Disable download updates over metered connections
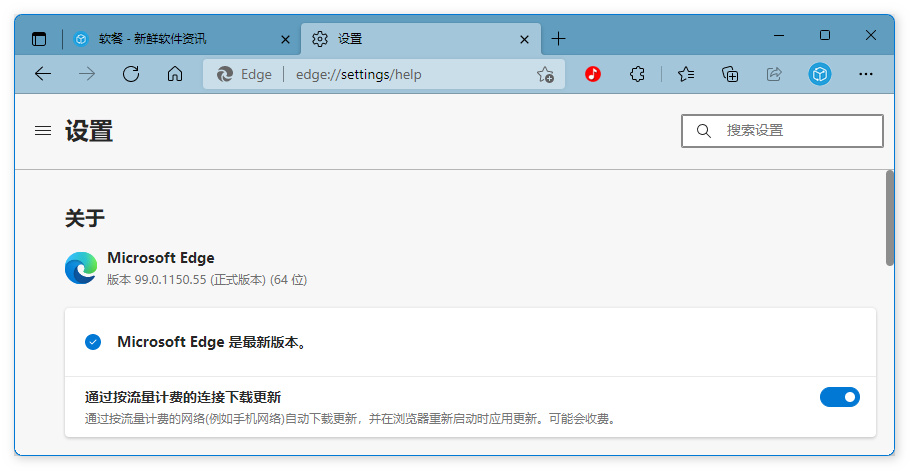This screenshot has height=471, width=910. pos(839,397)
